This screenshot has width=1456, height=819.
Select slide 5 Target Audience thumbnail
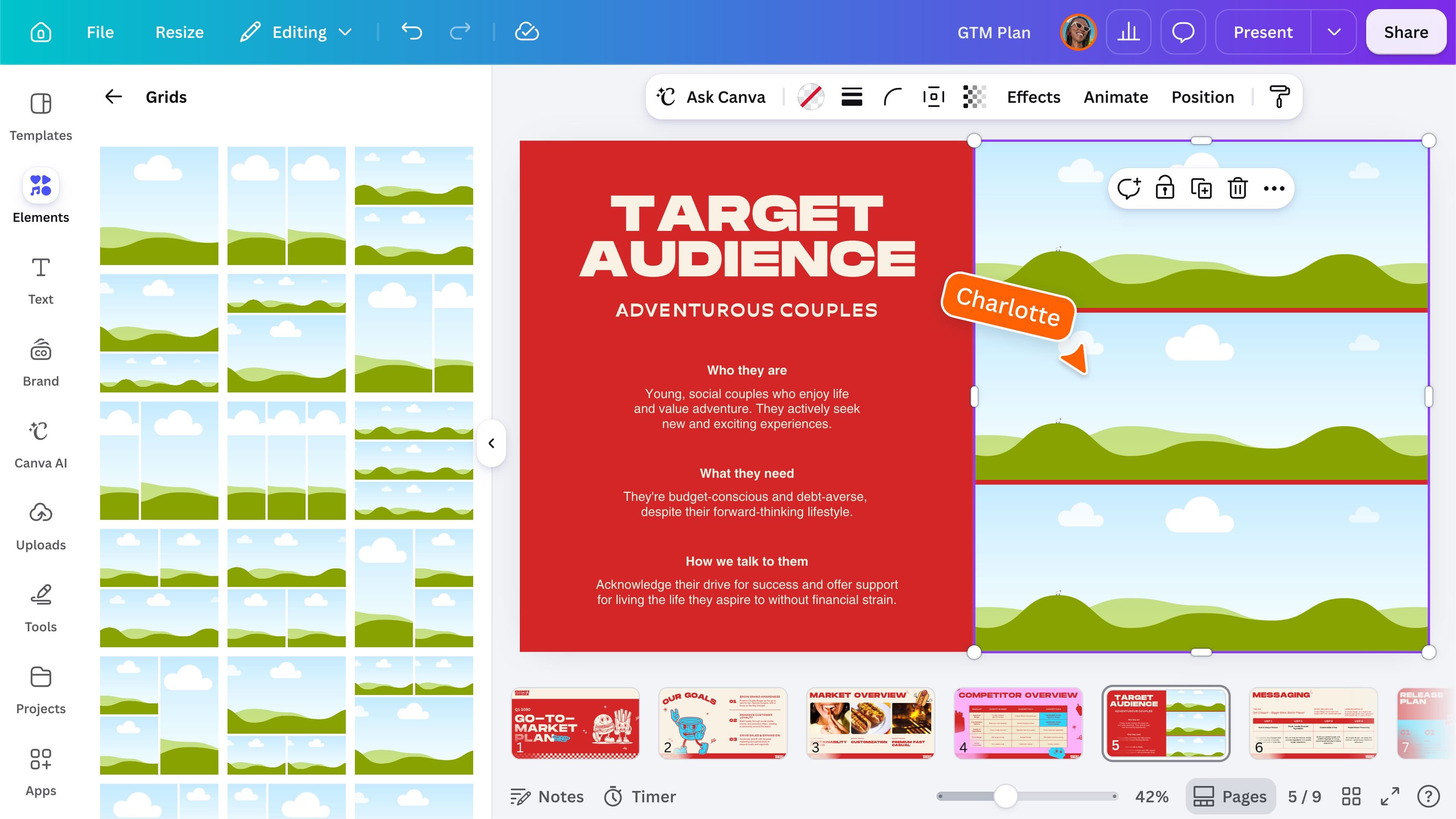click(x=1166, y=723)
